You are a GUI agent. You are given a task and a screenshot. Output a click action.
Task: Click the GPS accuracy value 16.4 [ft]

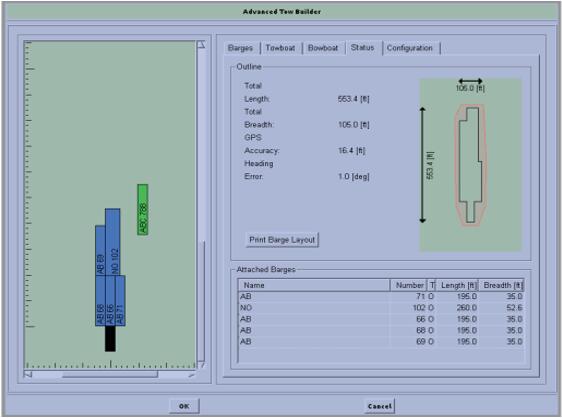click(x=352, y=151)
